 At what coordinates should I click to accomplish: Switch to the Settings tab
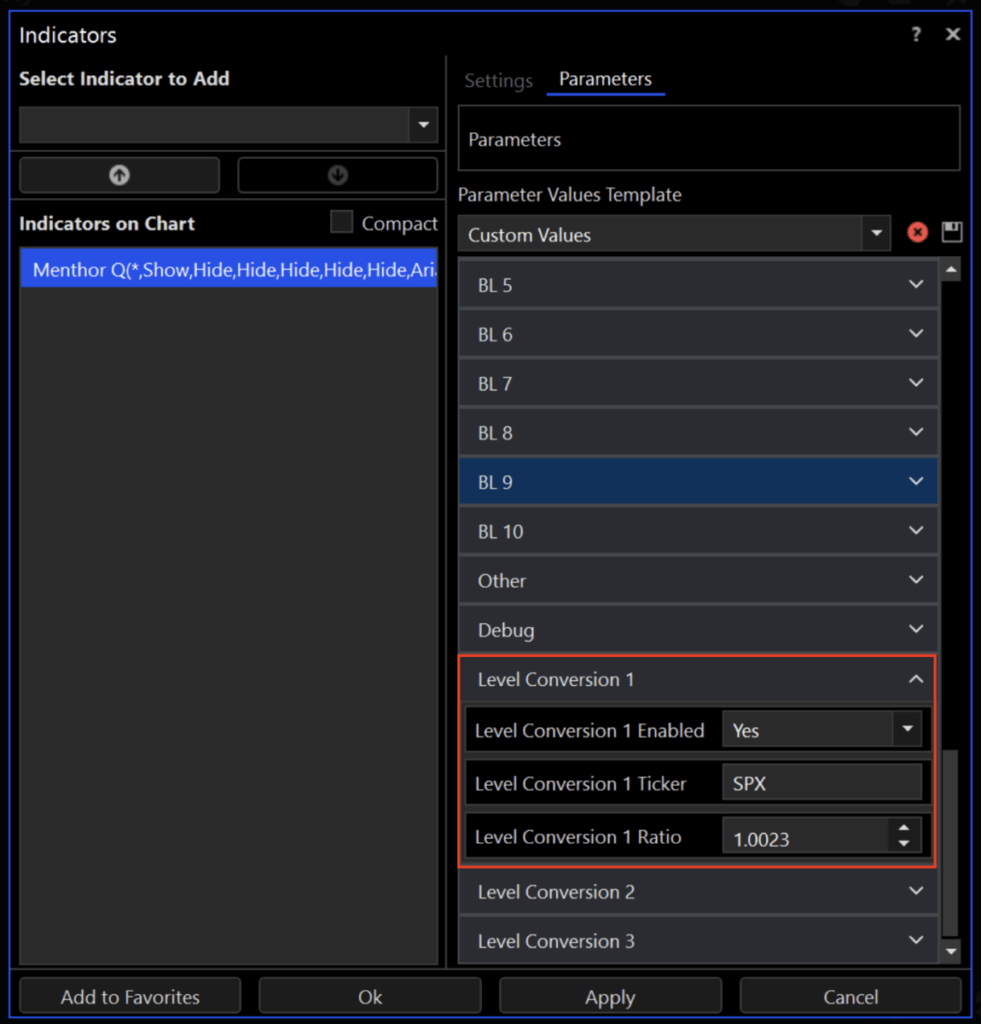tap(498, 80)
